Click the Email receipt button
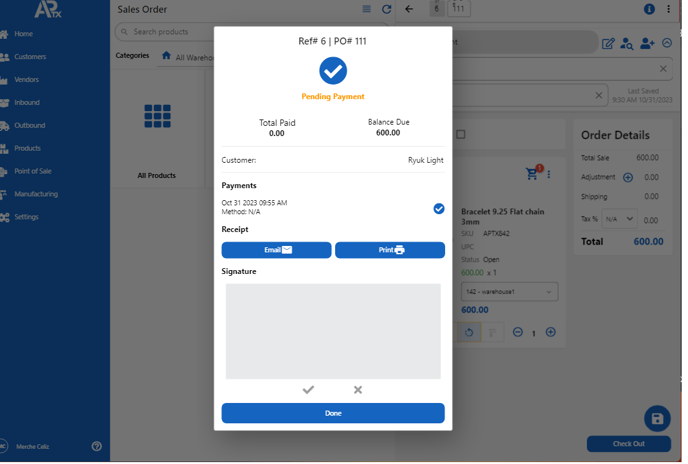688x464 pixels. [x=276, y=250]
